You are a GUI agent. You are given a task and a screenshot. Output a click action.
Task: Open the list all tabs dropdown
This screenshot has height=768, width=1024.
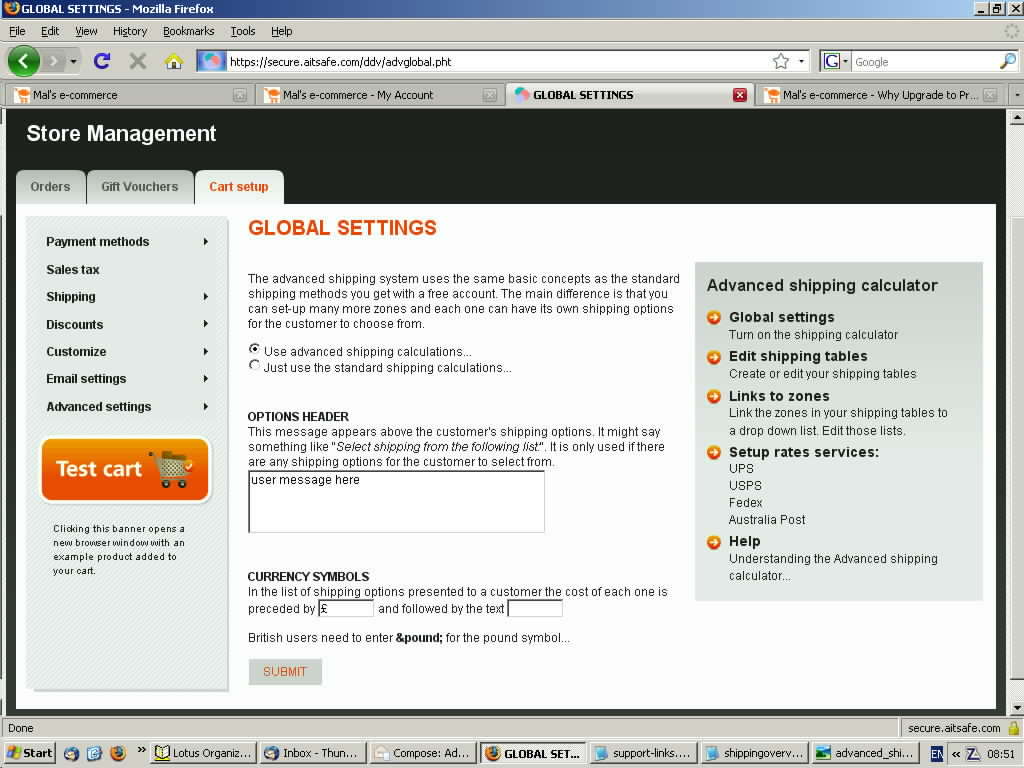click(1017, 95)
